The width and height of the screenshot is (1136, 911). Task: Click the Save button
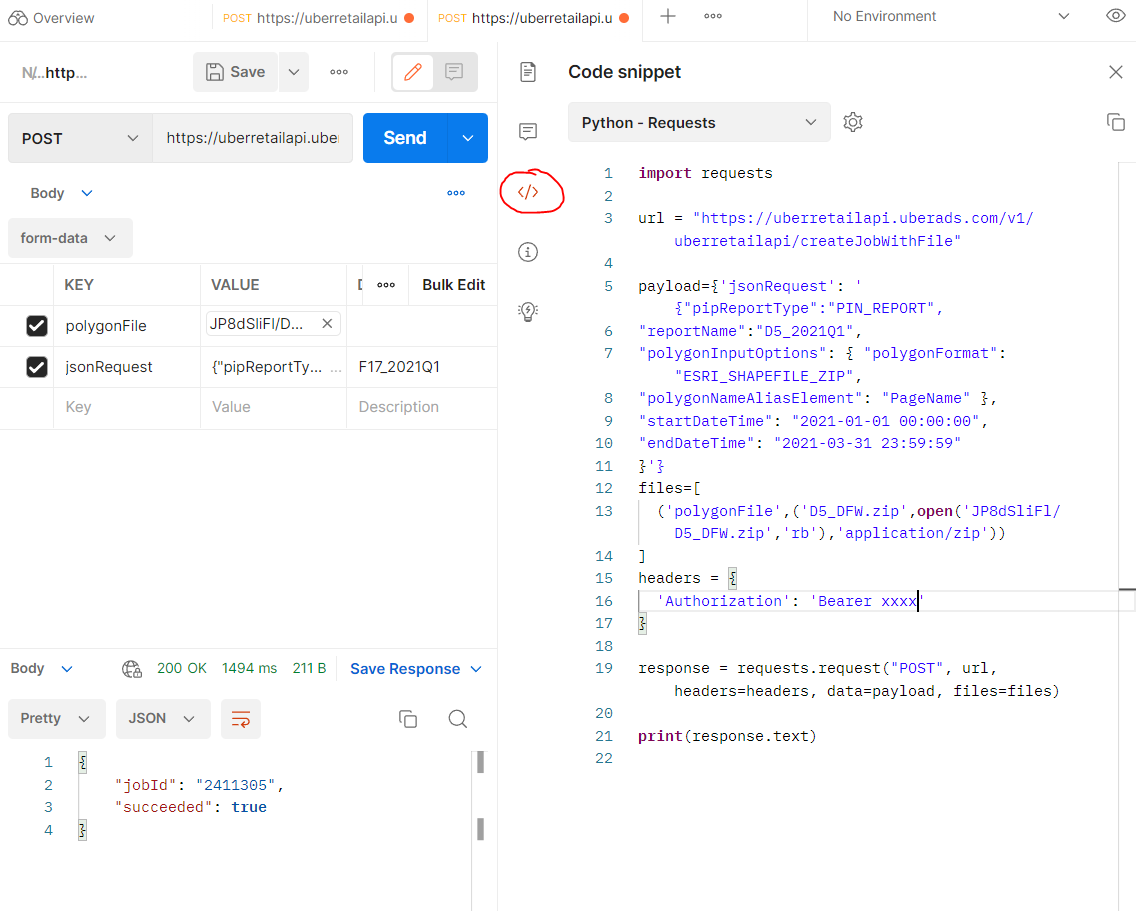click(235, 72)
